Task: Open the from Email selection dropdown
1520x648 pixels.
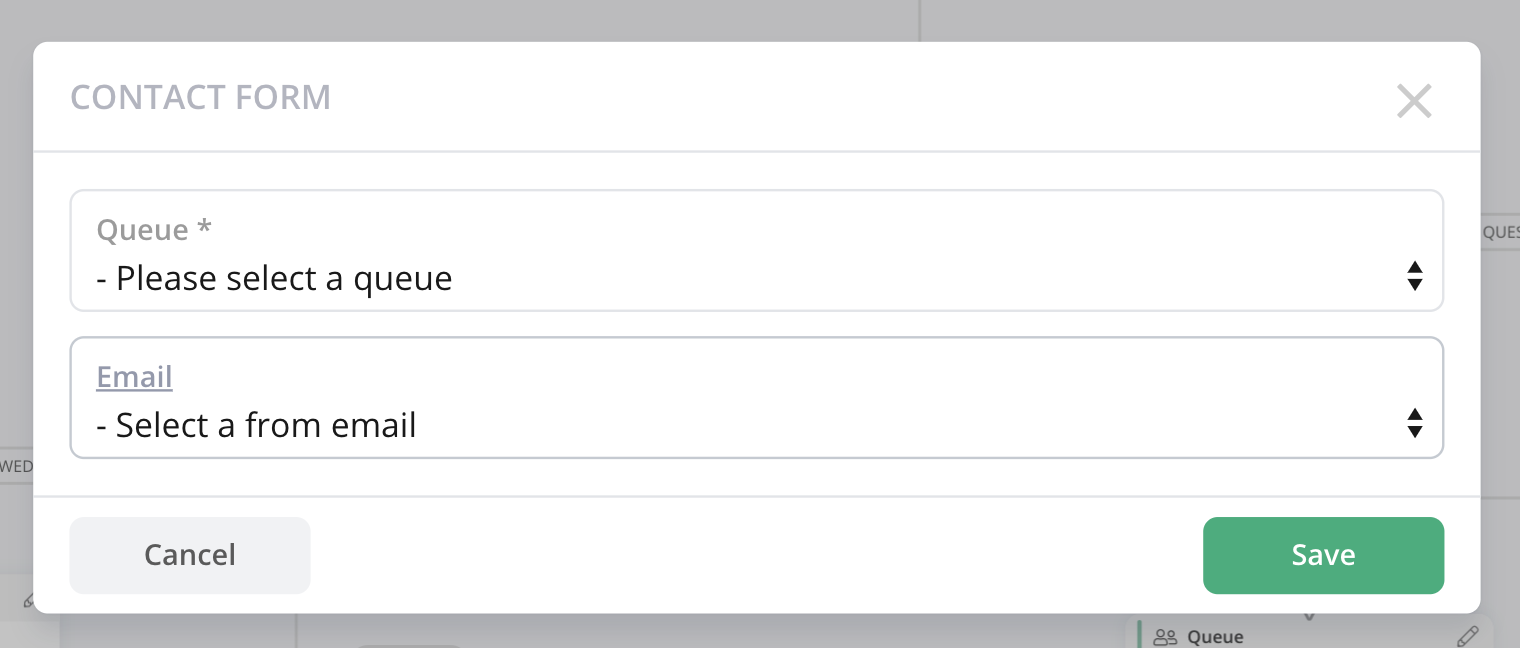Action: click(756, 398)
